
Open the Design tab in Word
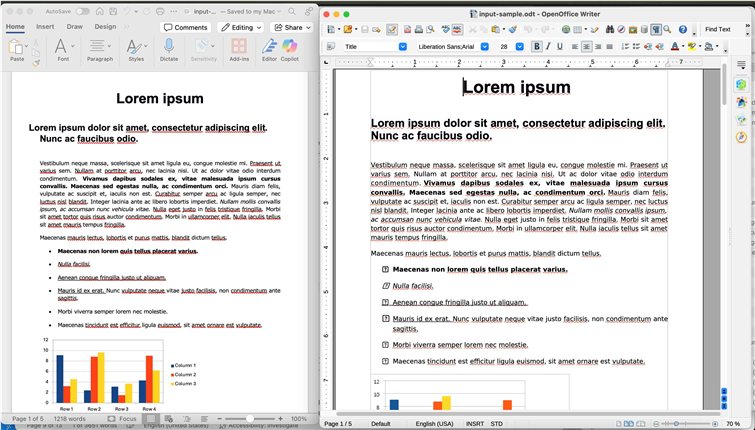pos(103,27)
